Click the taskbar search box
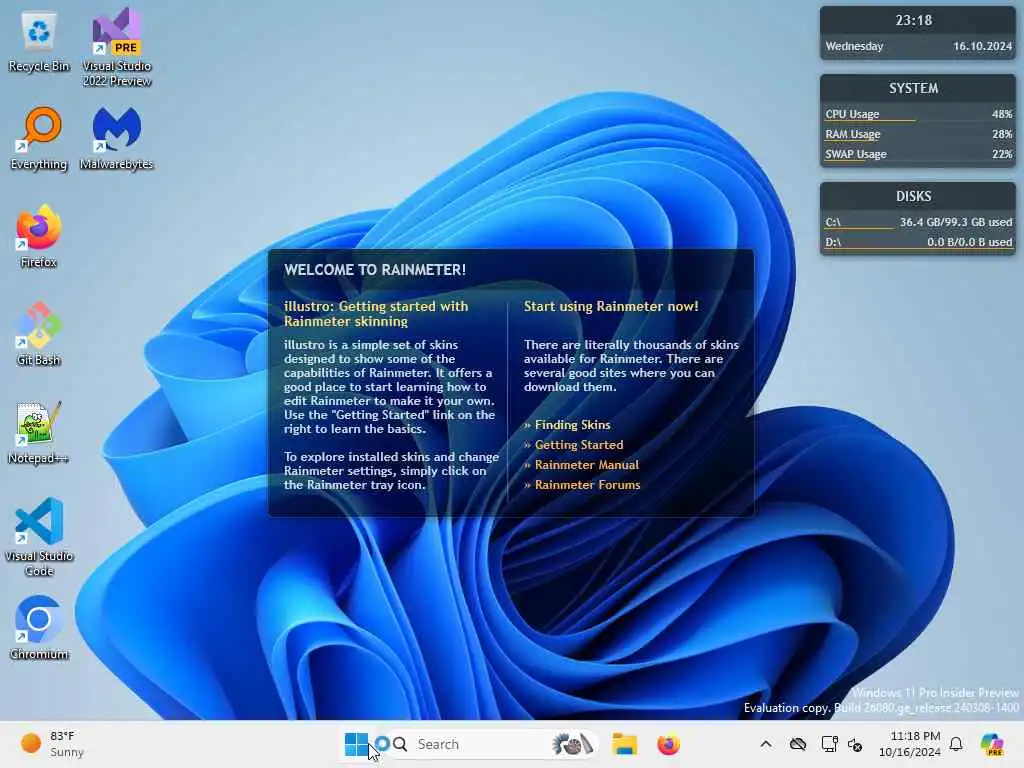 click(494, 744)
